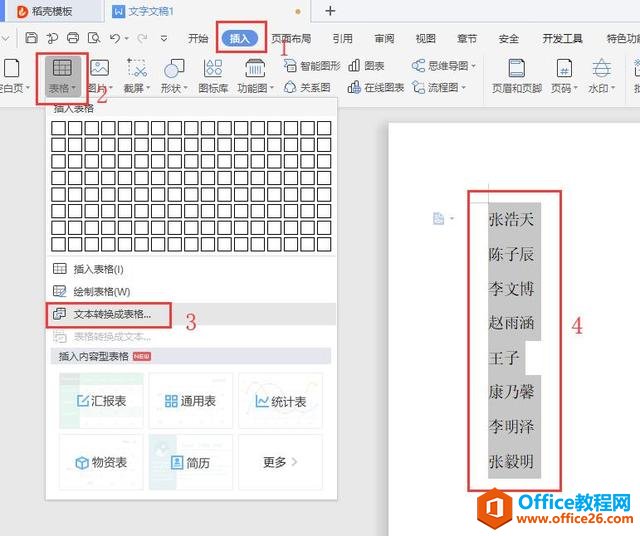This screenshot has height=536, width=640.
Task: Open a new tab with plus button
Action: click(330, 11)
